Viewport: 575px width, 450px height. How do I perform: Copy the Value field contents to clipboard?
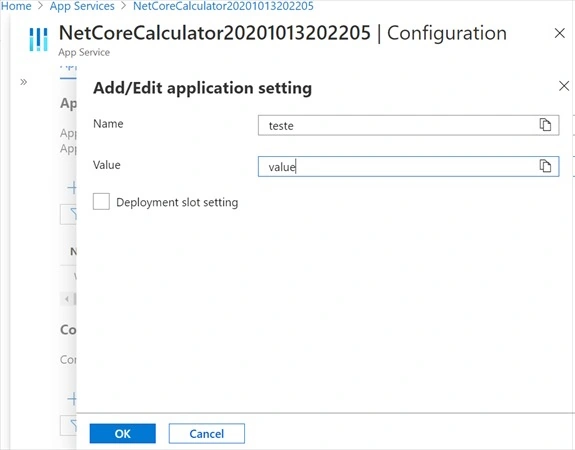545,166
